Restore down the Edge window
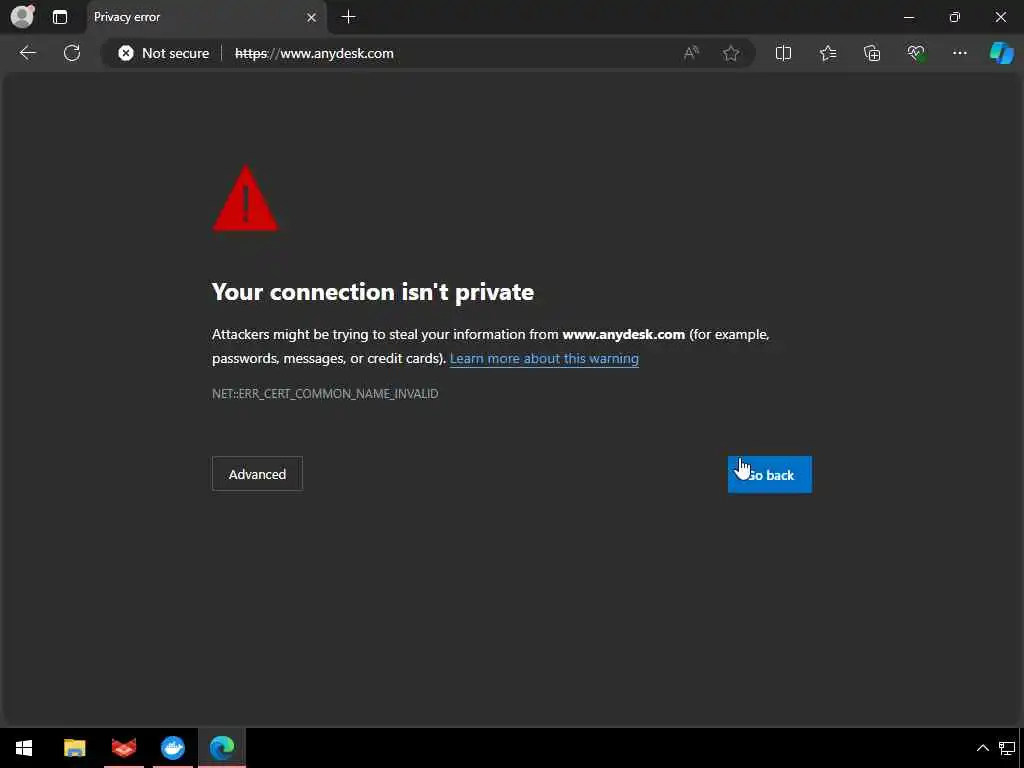The width and height of the screenshot is (1024, 768). point(955,17)
